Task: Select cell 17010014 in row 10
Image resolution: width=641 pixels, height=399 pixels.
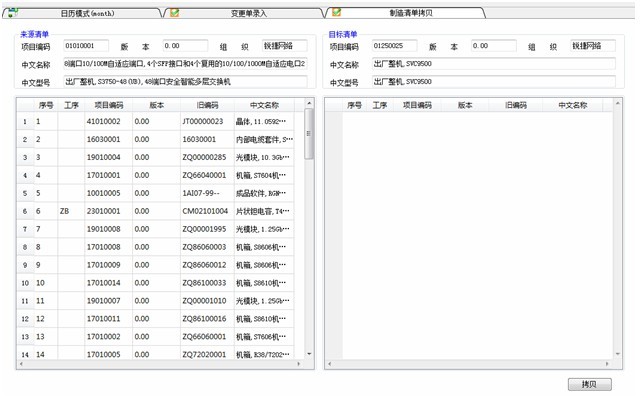Action: point(108,283)
